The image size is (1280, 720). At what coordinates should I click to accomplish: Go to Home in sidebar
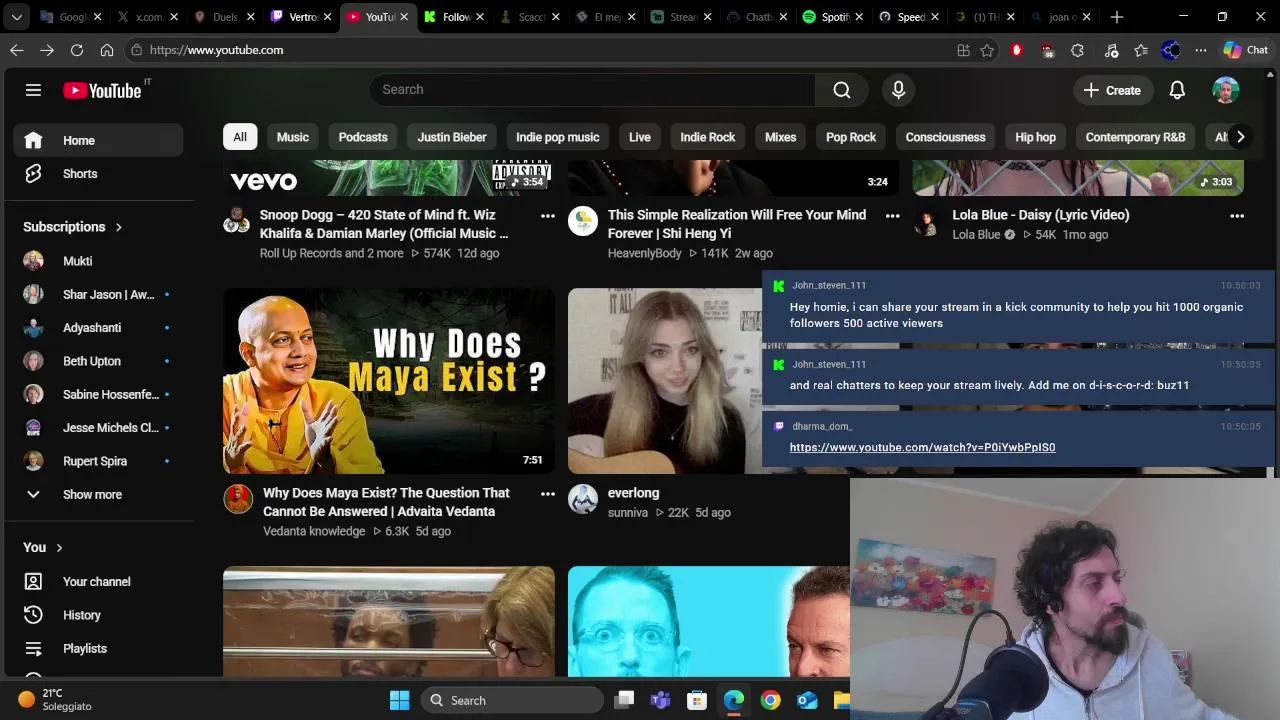pos(98,141)
